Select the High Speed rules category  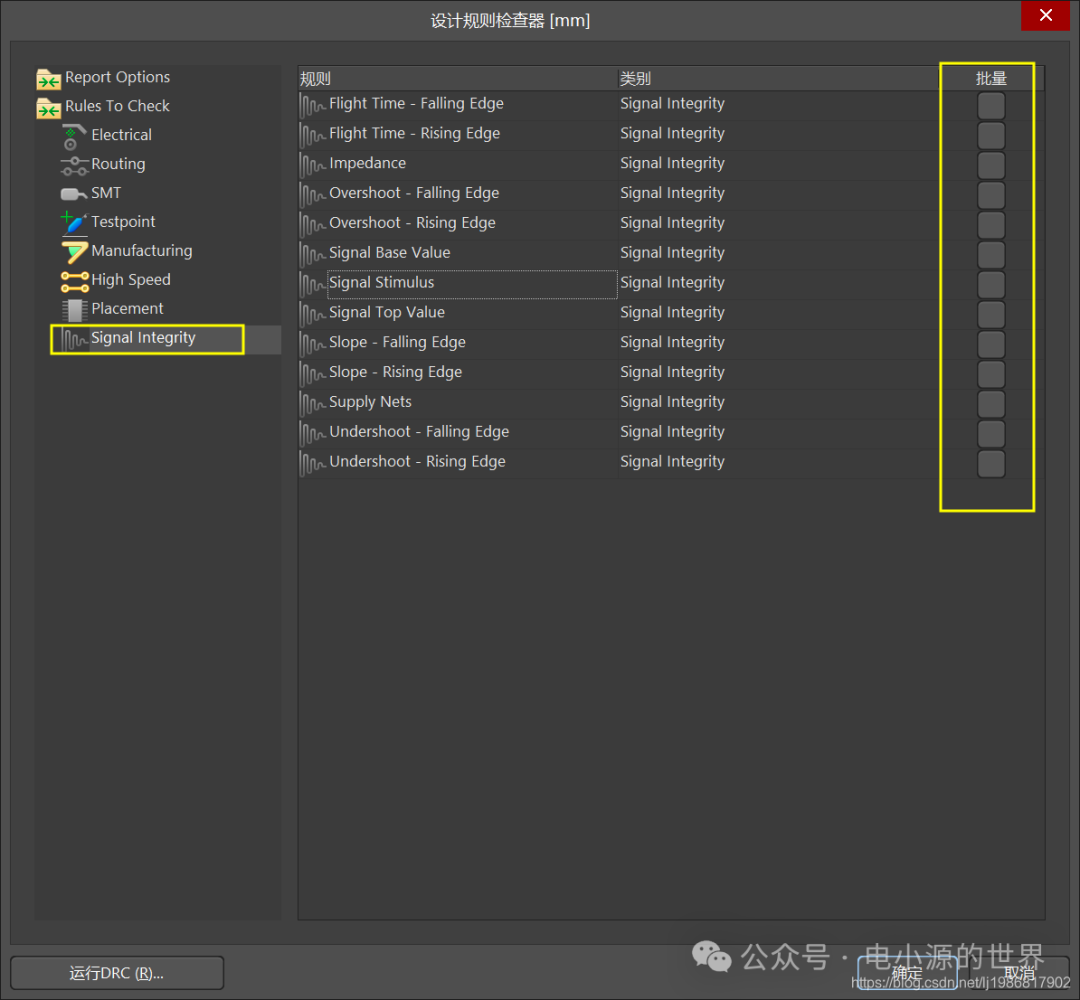tap(131, 280)
